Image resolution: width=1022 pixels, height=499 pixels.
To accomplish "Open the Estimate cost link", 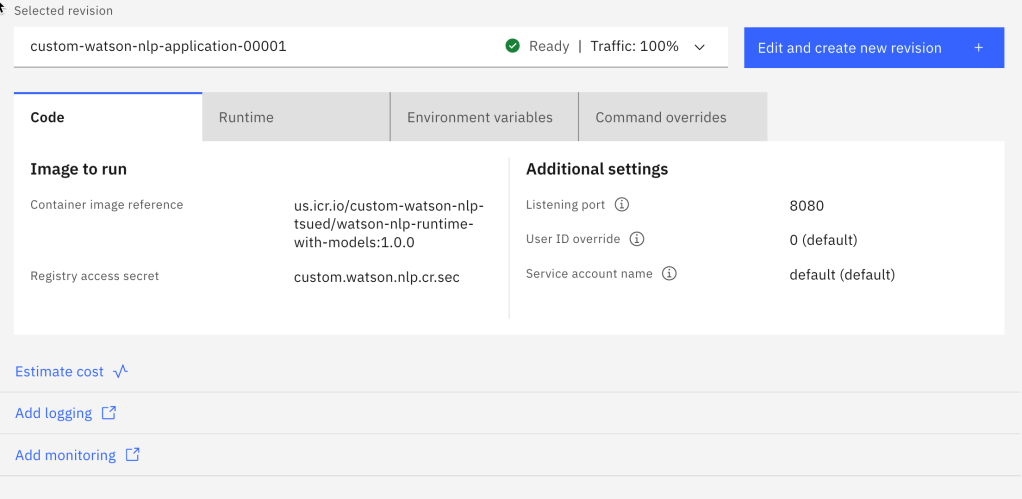I will [x=59, y=371].
